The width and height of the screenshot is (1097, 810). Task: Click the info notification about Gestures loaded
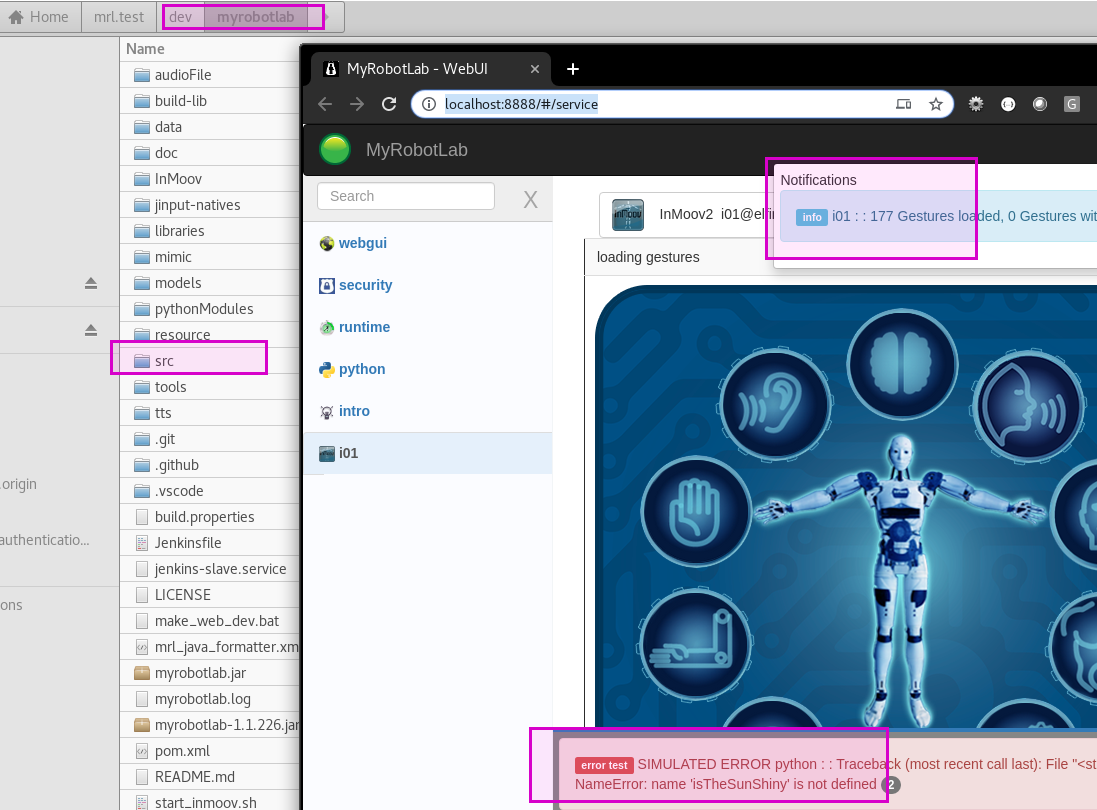937,216
